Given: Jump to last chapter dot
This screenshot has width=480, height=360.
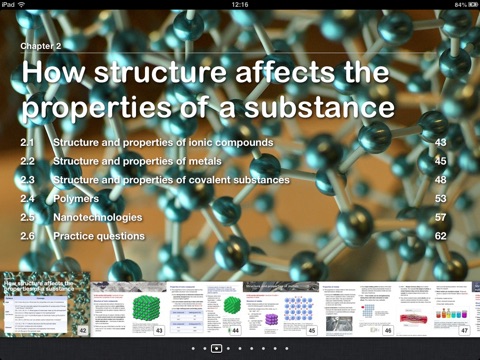Looking at the screenshot, I should point(287,349).
